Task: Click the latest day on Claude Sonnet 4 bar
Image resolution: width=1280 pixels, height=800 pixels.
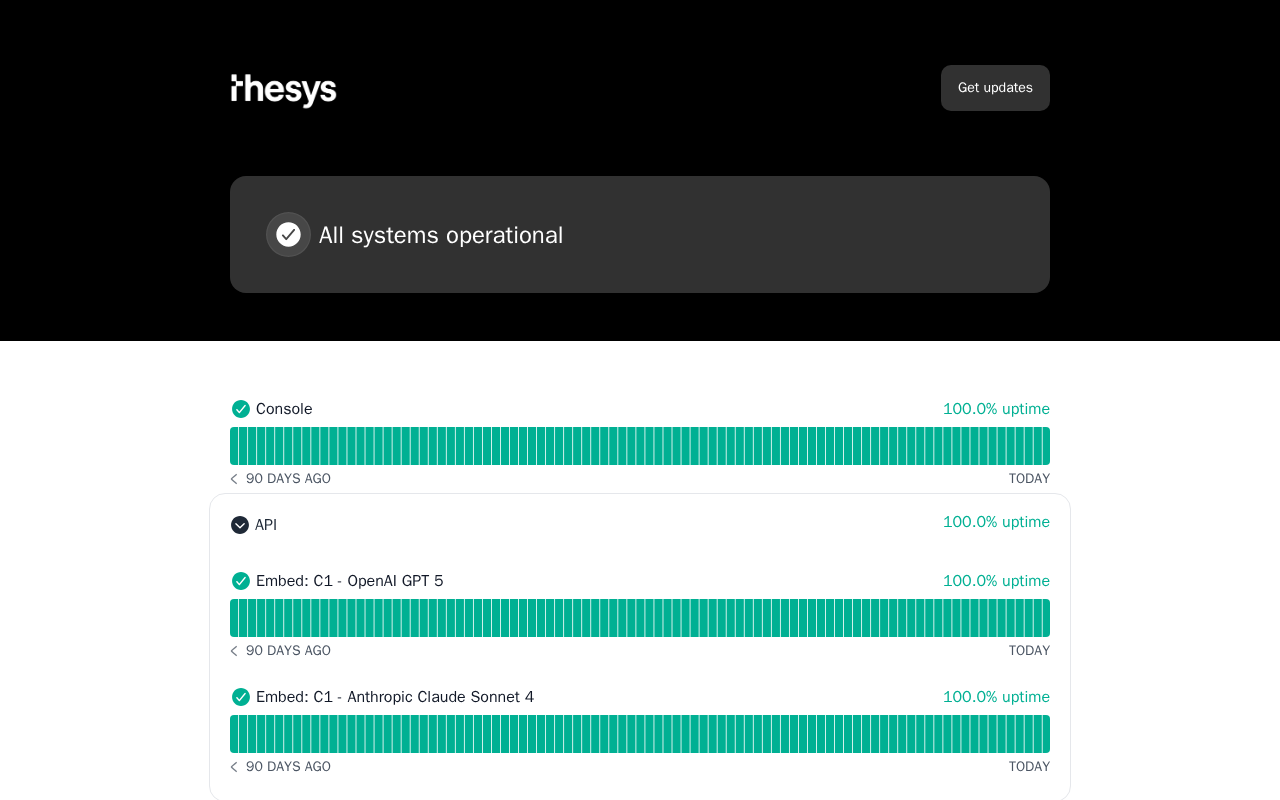Action: point(1045,734)
